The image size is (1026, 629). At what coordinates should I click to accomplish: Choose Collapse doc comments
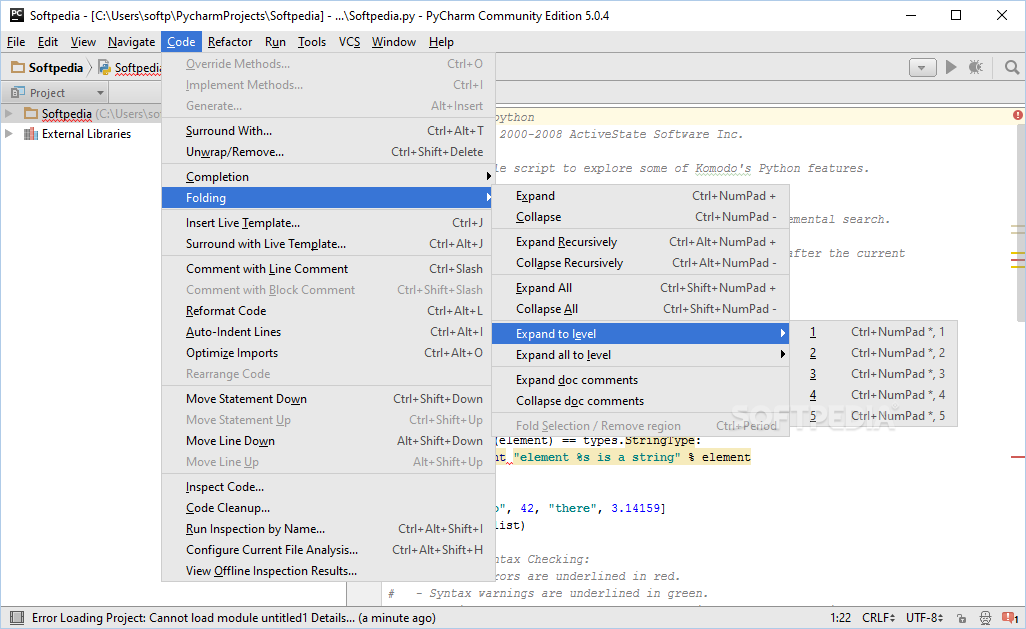[641, 401]
